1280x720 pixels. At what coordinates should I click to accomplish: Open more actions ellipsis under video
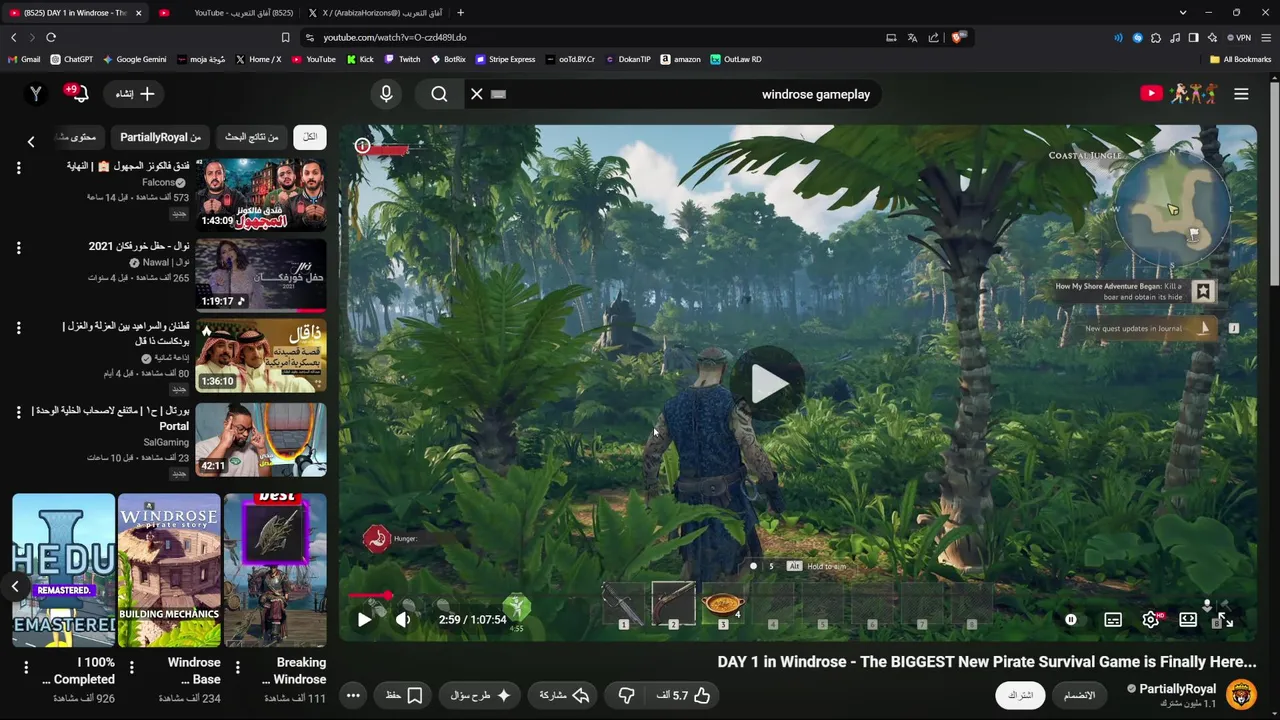[x=353, y=695]
